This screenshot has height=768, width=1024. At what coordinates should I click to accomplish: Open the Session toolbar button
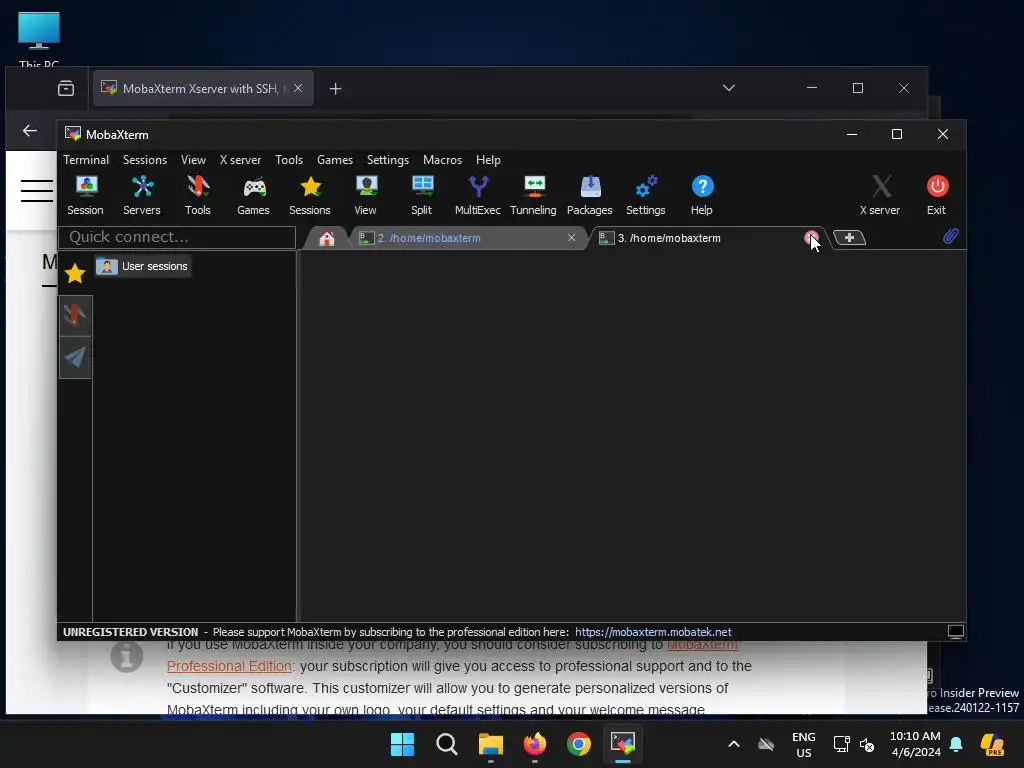click(86, 195)
